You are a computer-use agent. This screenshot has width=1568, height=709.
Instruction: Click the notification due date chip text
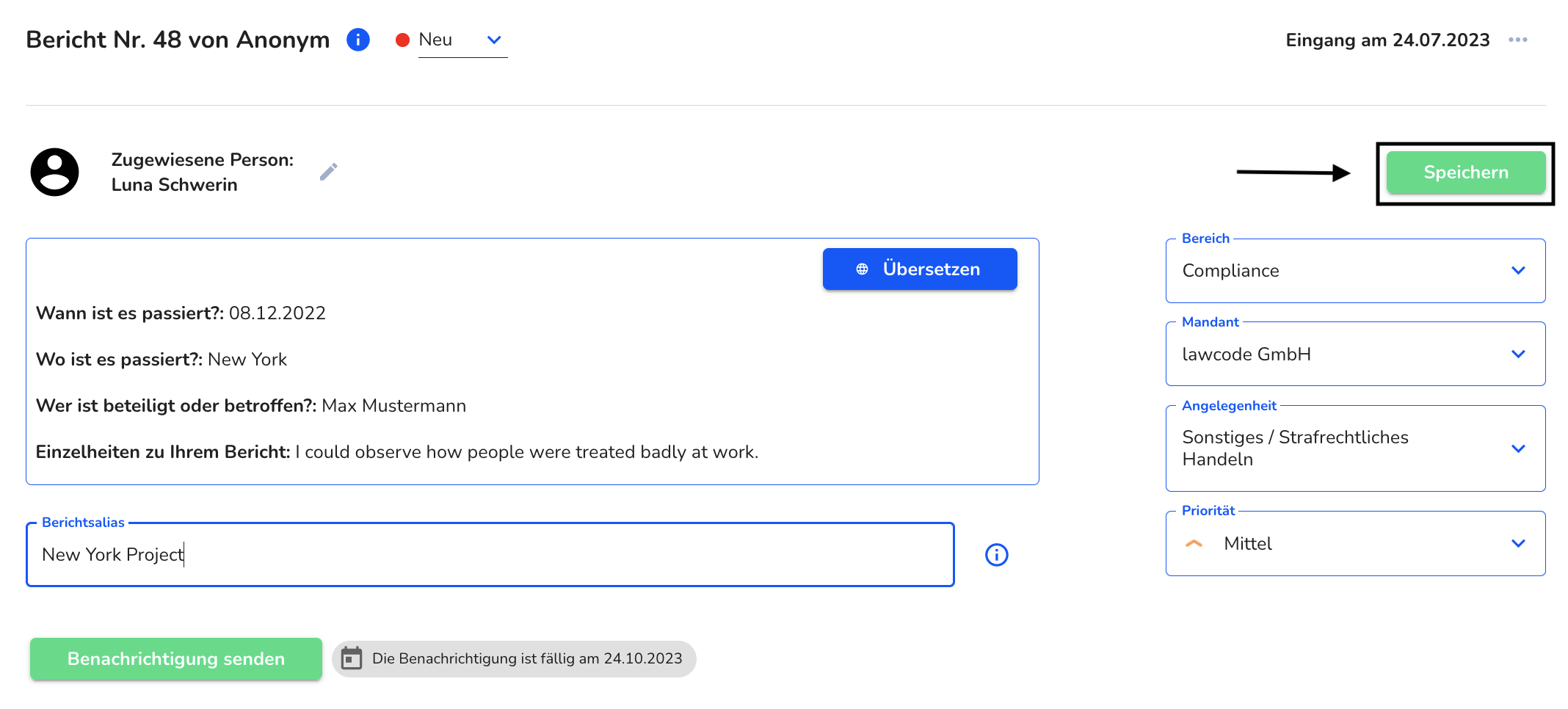(527, 658)
